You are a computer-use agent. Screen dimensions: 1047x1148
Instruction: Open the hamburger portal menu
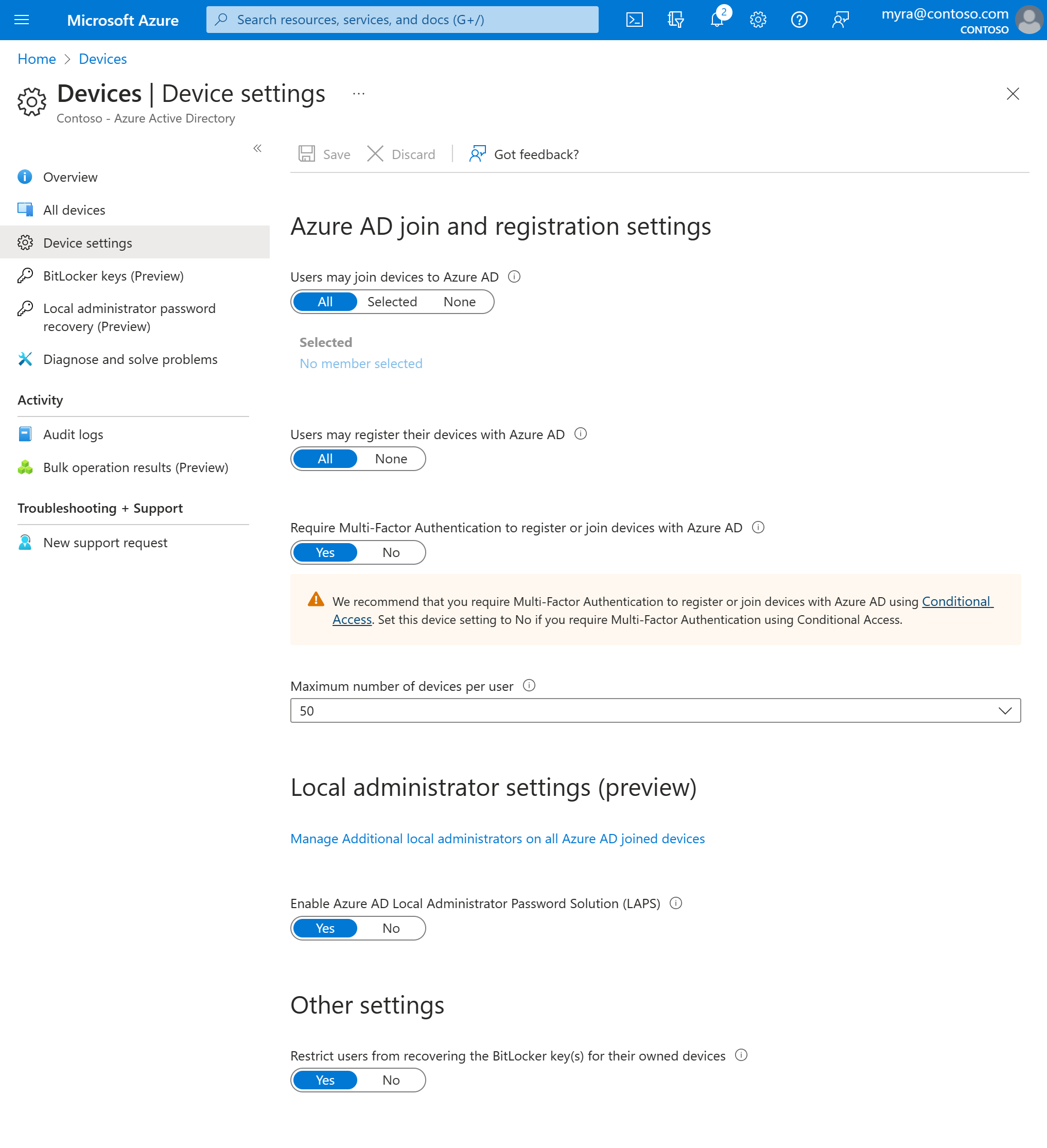pyautogui.click(x=22, y=20)
